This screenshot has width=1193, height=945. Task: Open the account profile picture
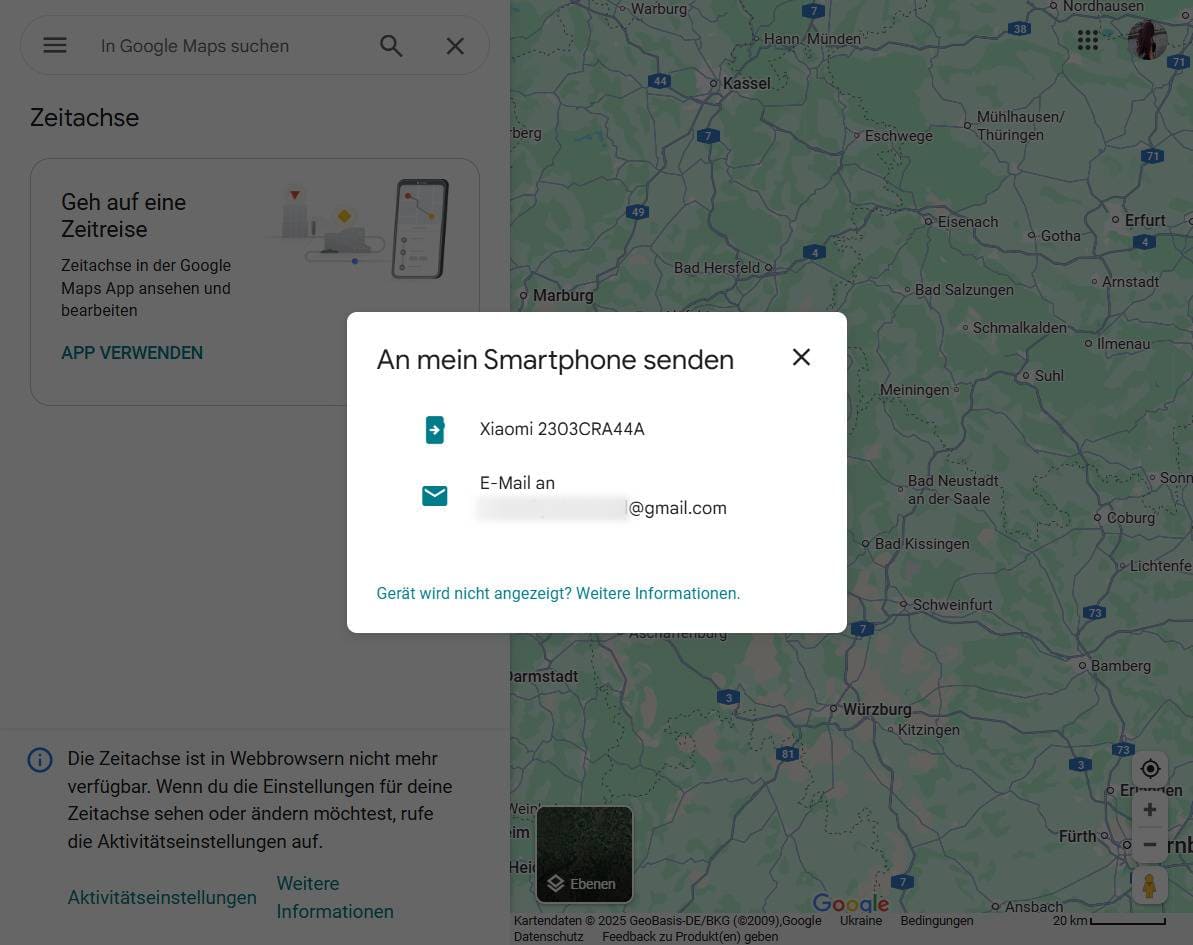1147,40
